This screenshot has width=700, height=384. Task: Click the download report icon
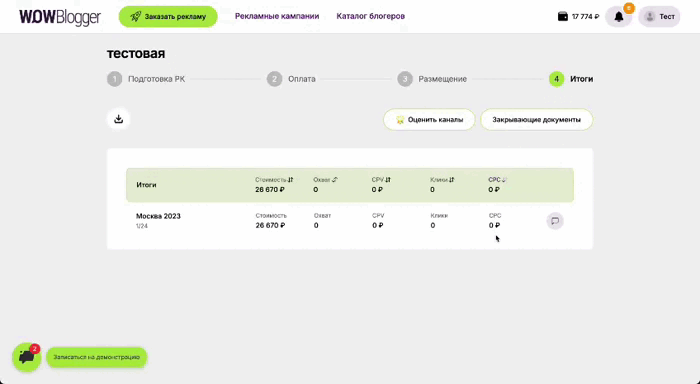tap(118, 119)
